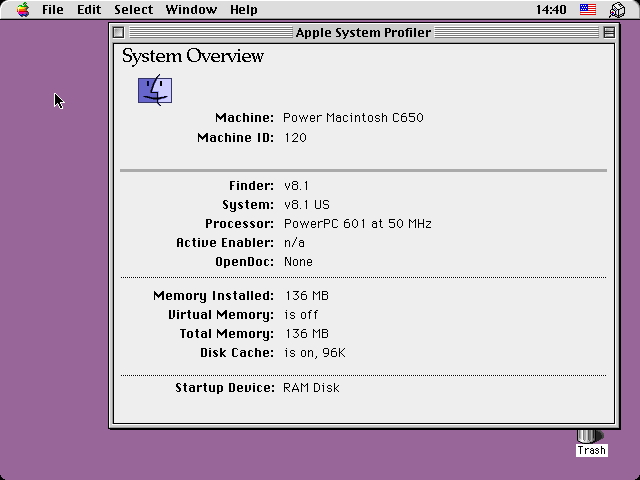Viewport: 640px width, 480px height.
Task: Click the 'Virtual Memory:' label
Action: (x=221, y=315)
